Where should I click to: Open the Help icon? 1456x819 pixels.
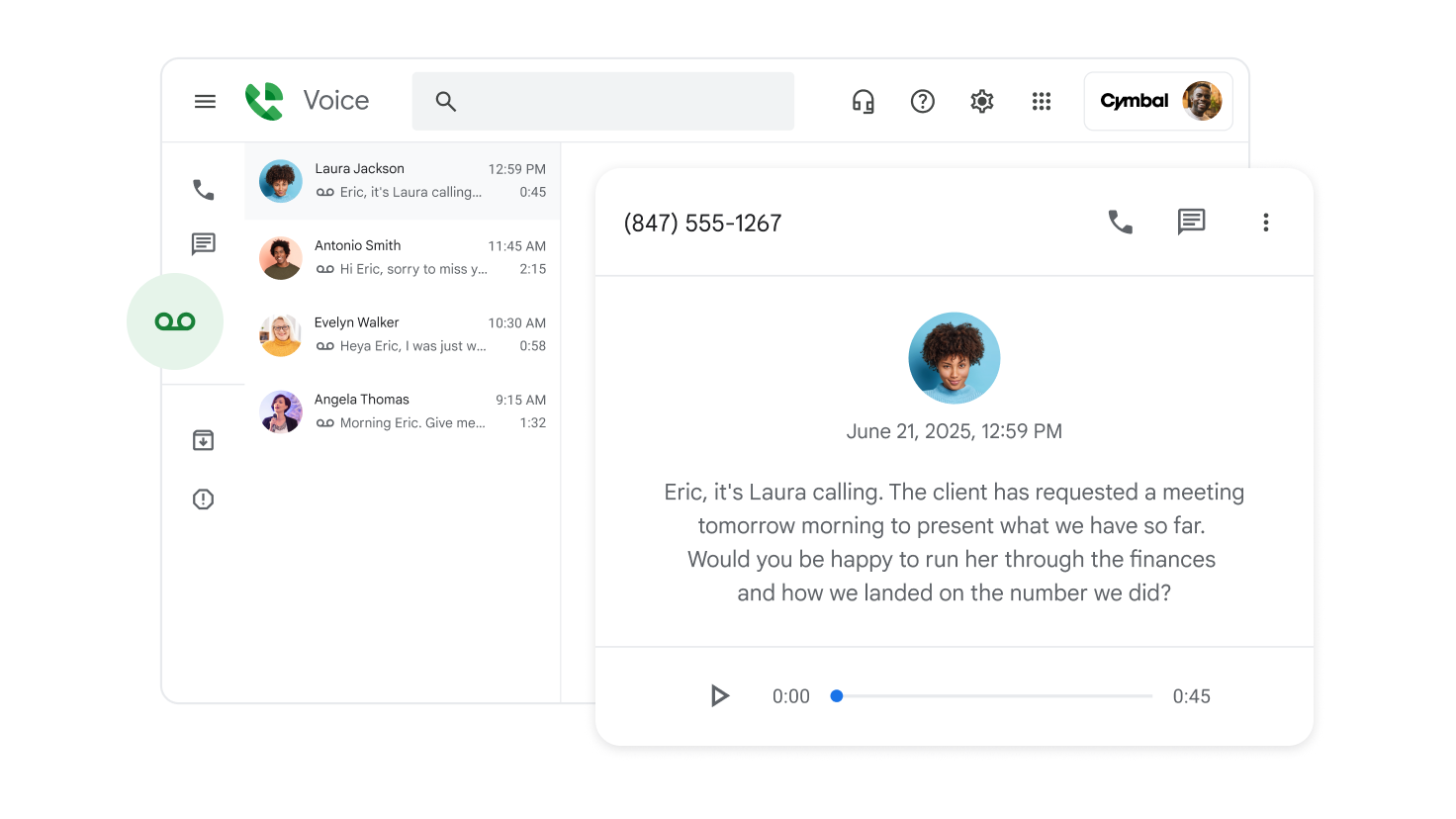pyautogui.click(x=922, y=100)
